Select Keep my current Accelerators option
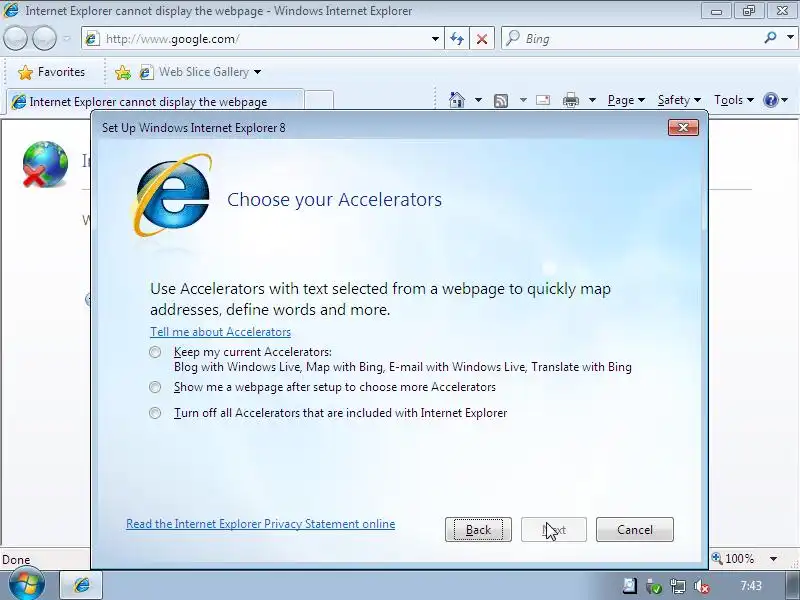This screenshot has width=800, height=600. (155, 352)
